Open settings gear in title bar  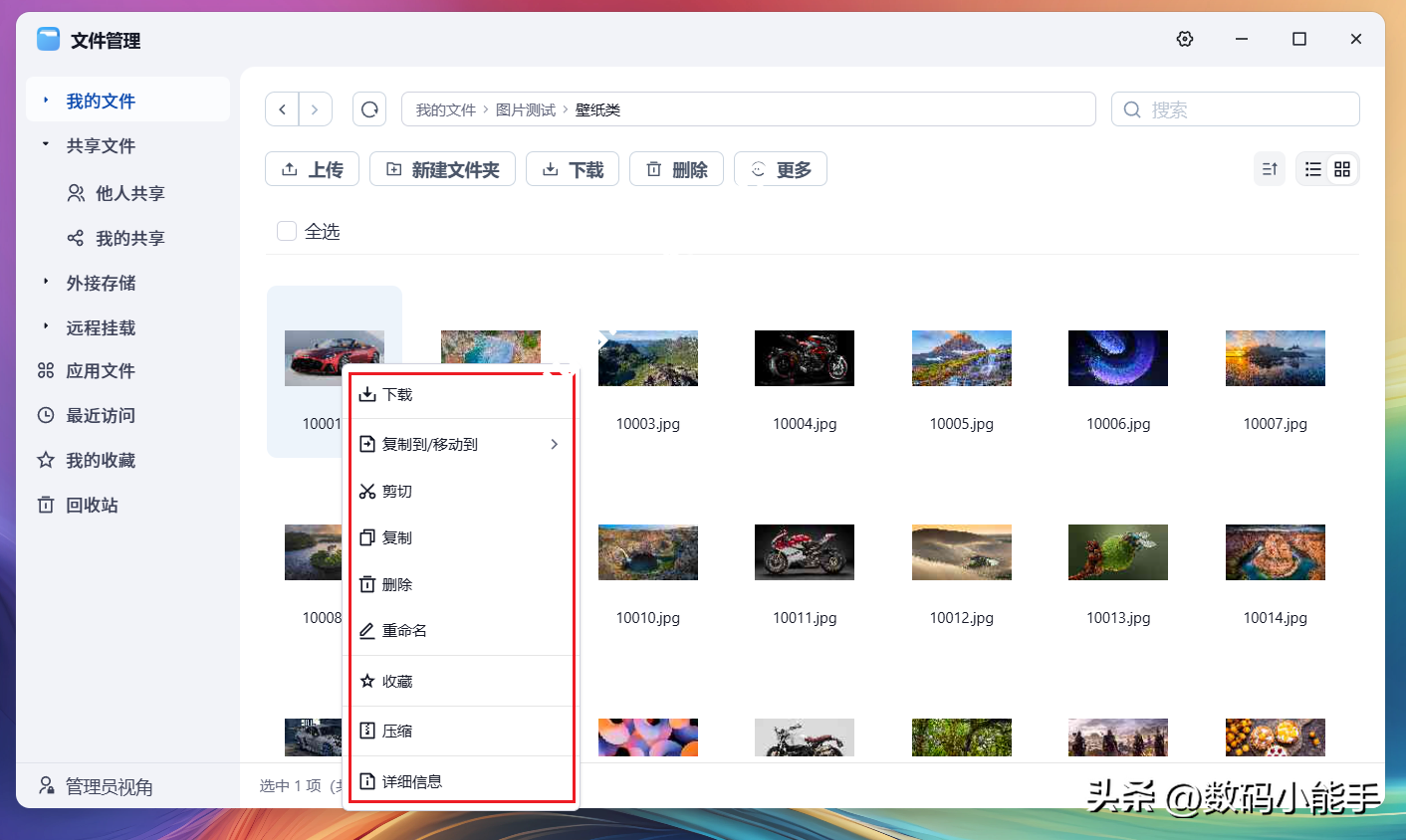[x=1184, y=39]
